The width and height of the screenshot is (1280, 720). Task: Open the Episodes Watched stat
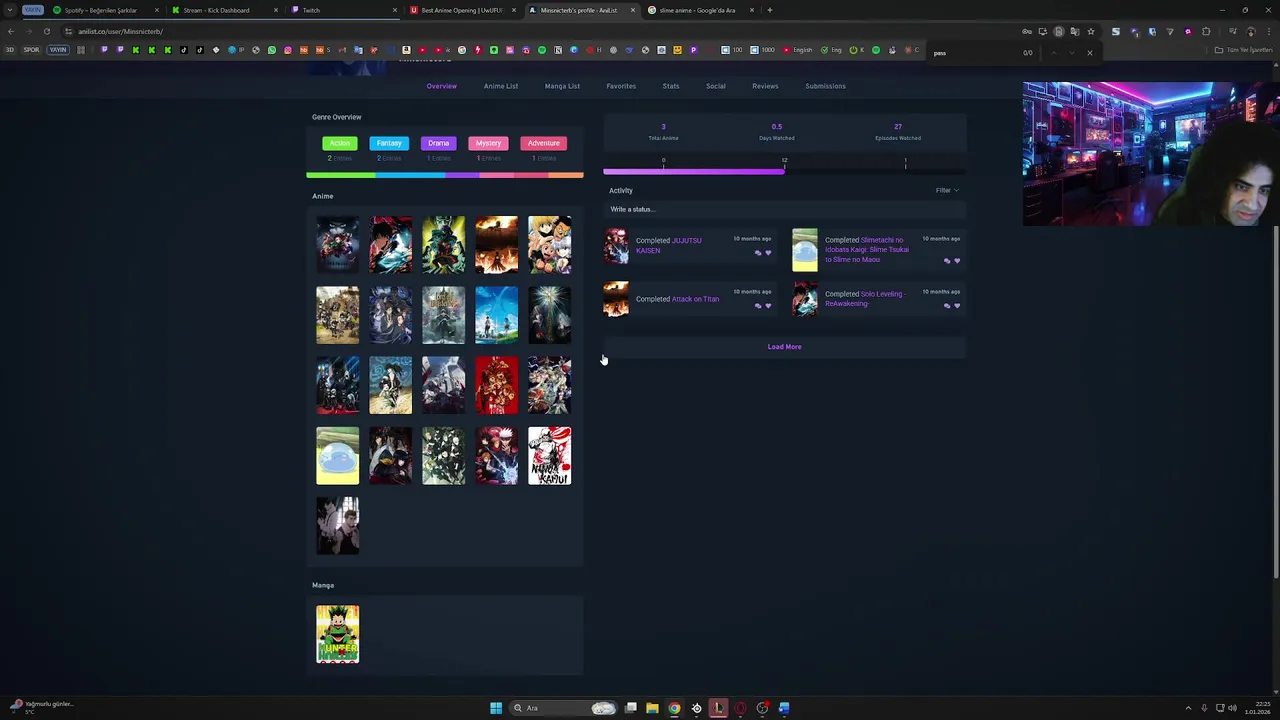(x=898, y=132)
